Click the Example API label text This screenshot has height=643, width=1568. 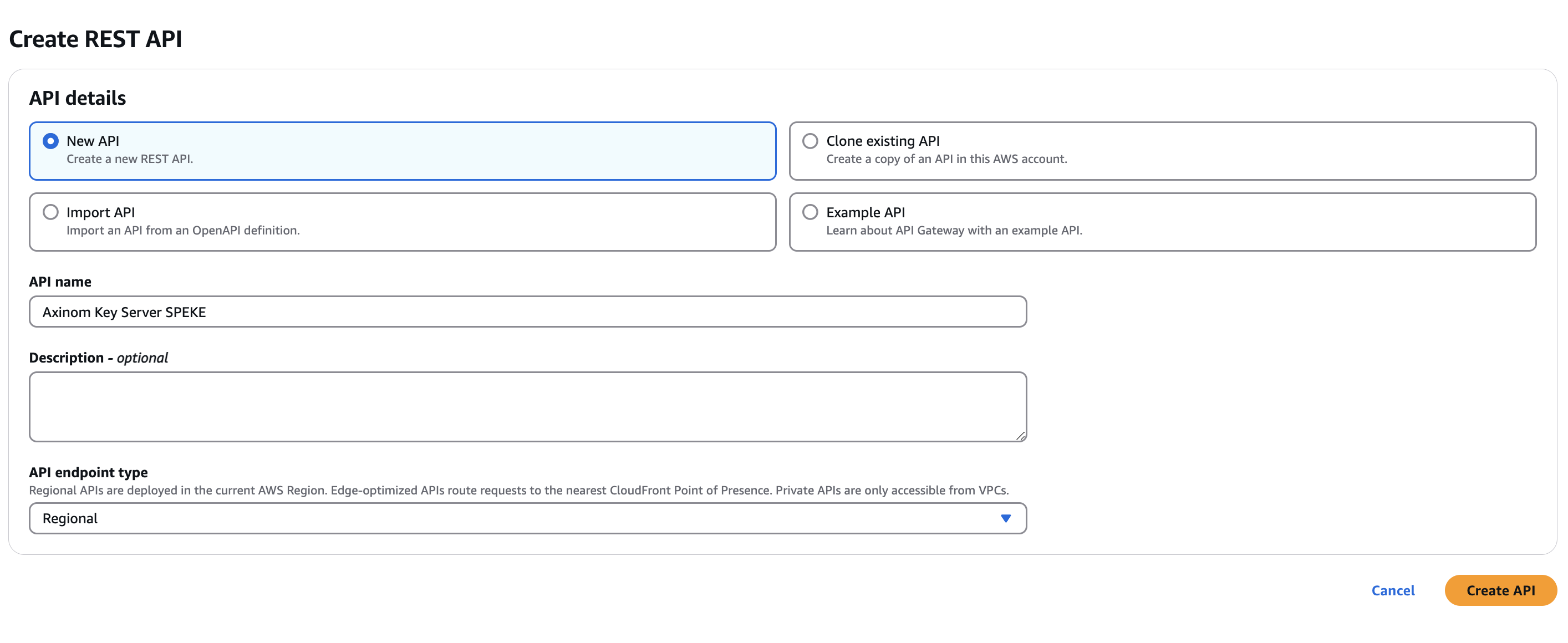pyautogui.click(x=865, y=212)
